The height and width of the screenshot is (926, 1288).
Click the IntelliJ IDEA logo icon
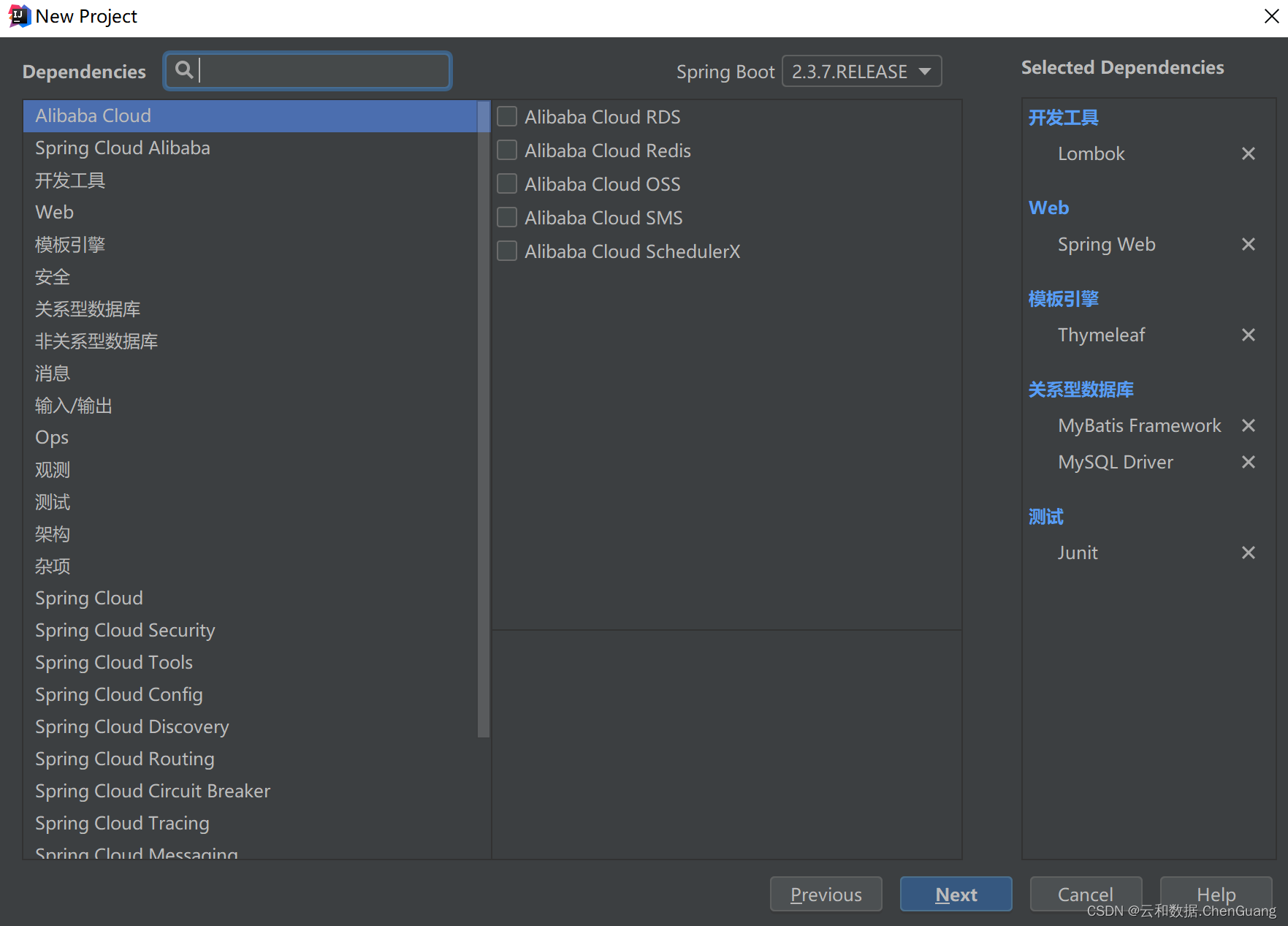coord(19,16)
